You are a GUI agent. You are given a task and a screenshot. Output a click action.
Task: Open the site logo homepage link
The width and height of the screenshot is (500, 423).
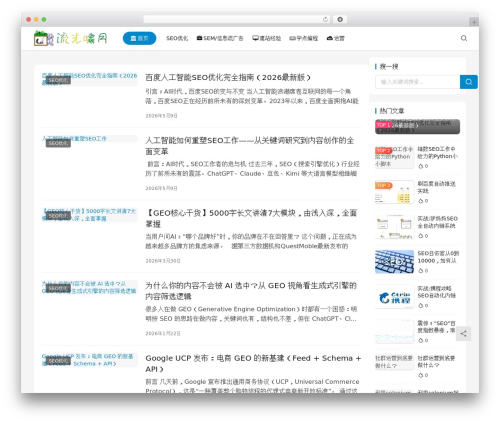pyautogui.click(x=71, y=38)
